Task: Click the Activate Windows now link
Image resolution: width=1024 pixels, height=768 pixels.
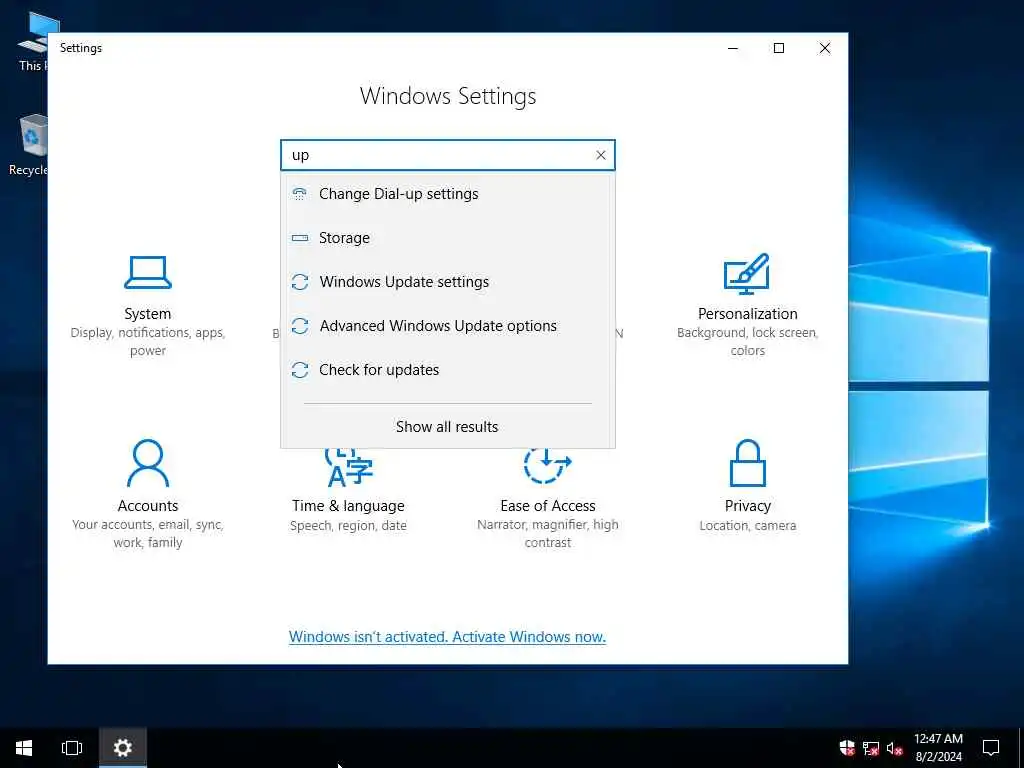Action: 447,637
